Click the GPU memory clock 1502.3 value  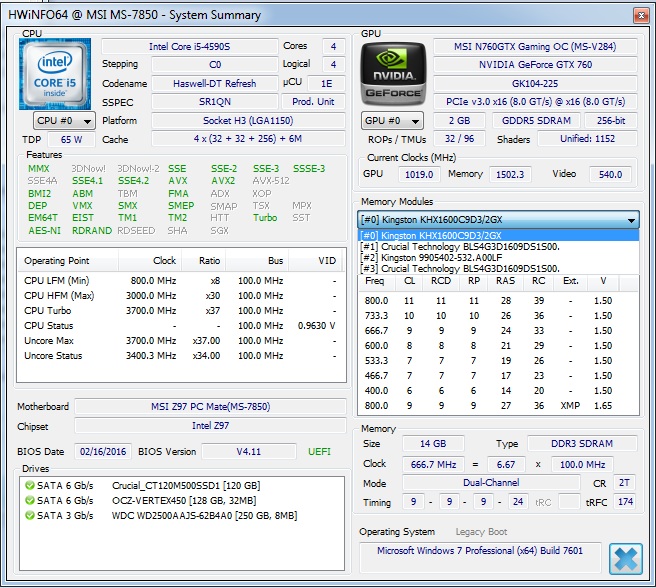[x=510, y=174]
